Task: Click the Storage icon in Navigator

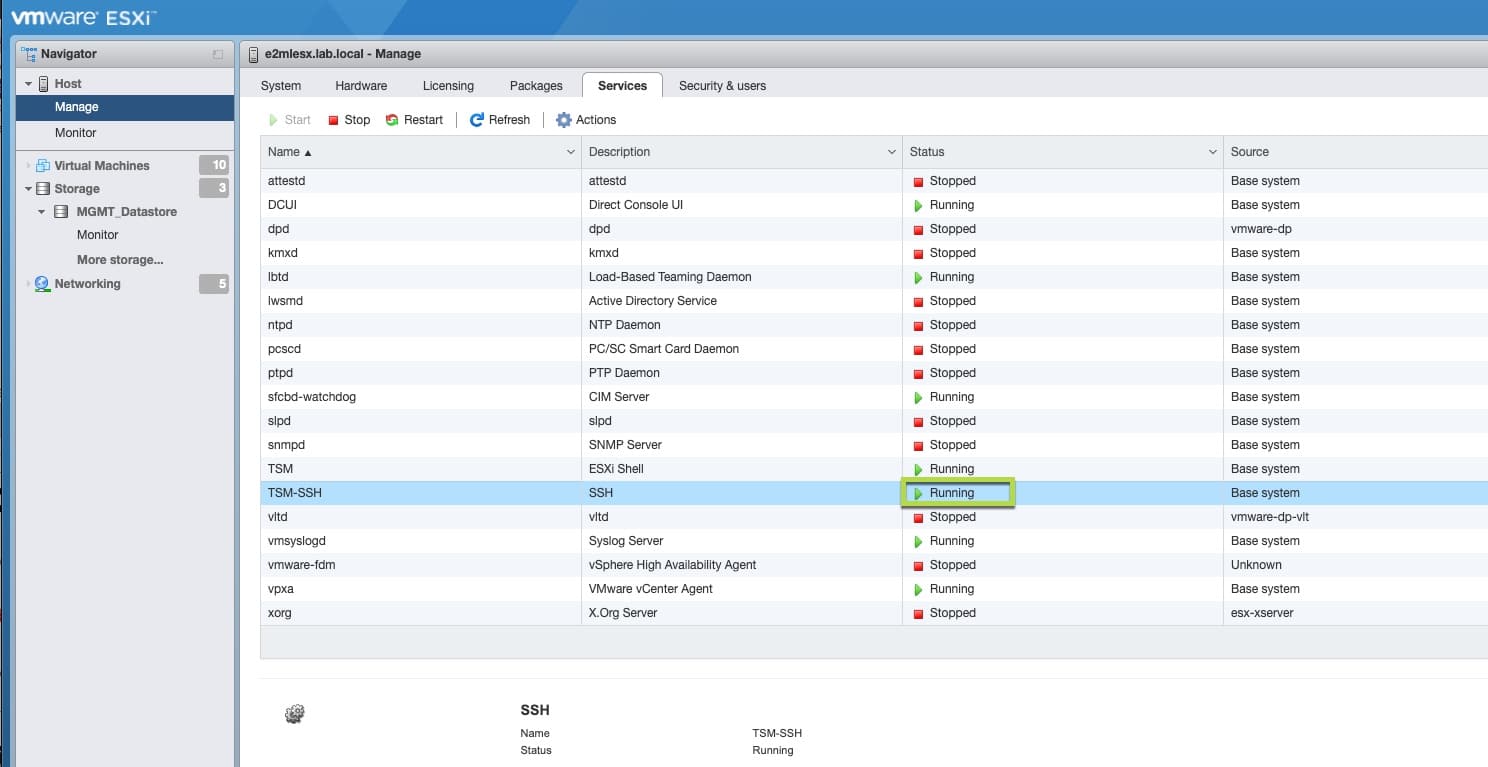Action: [43, 189]
